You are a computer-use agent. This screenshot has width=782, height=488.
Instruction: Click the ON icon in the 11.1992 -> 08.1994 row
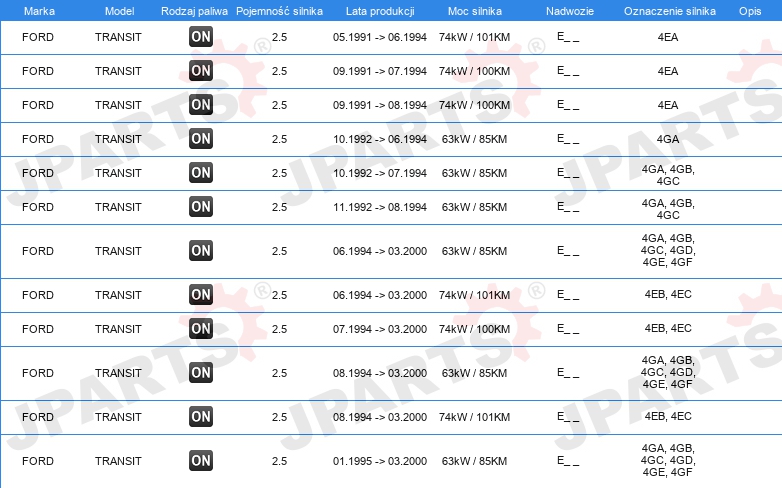(x=200, y=206)
